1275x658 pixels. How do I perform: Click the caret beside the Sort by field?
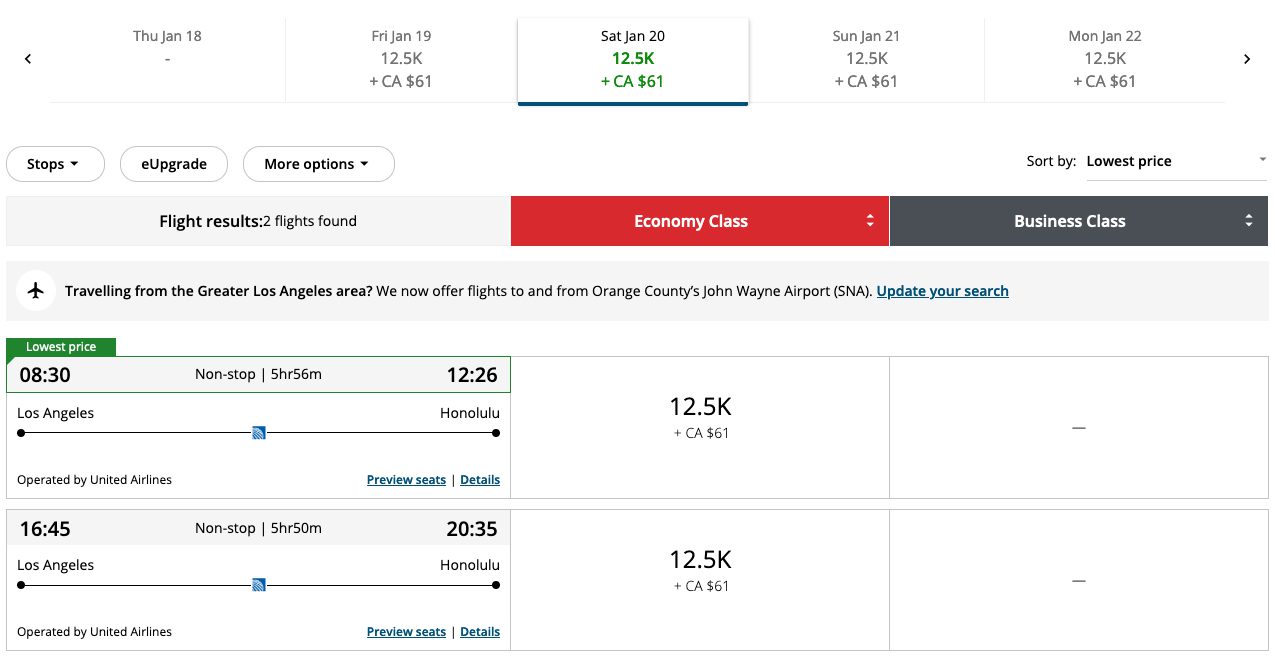[1262, 157]
